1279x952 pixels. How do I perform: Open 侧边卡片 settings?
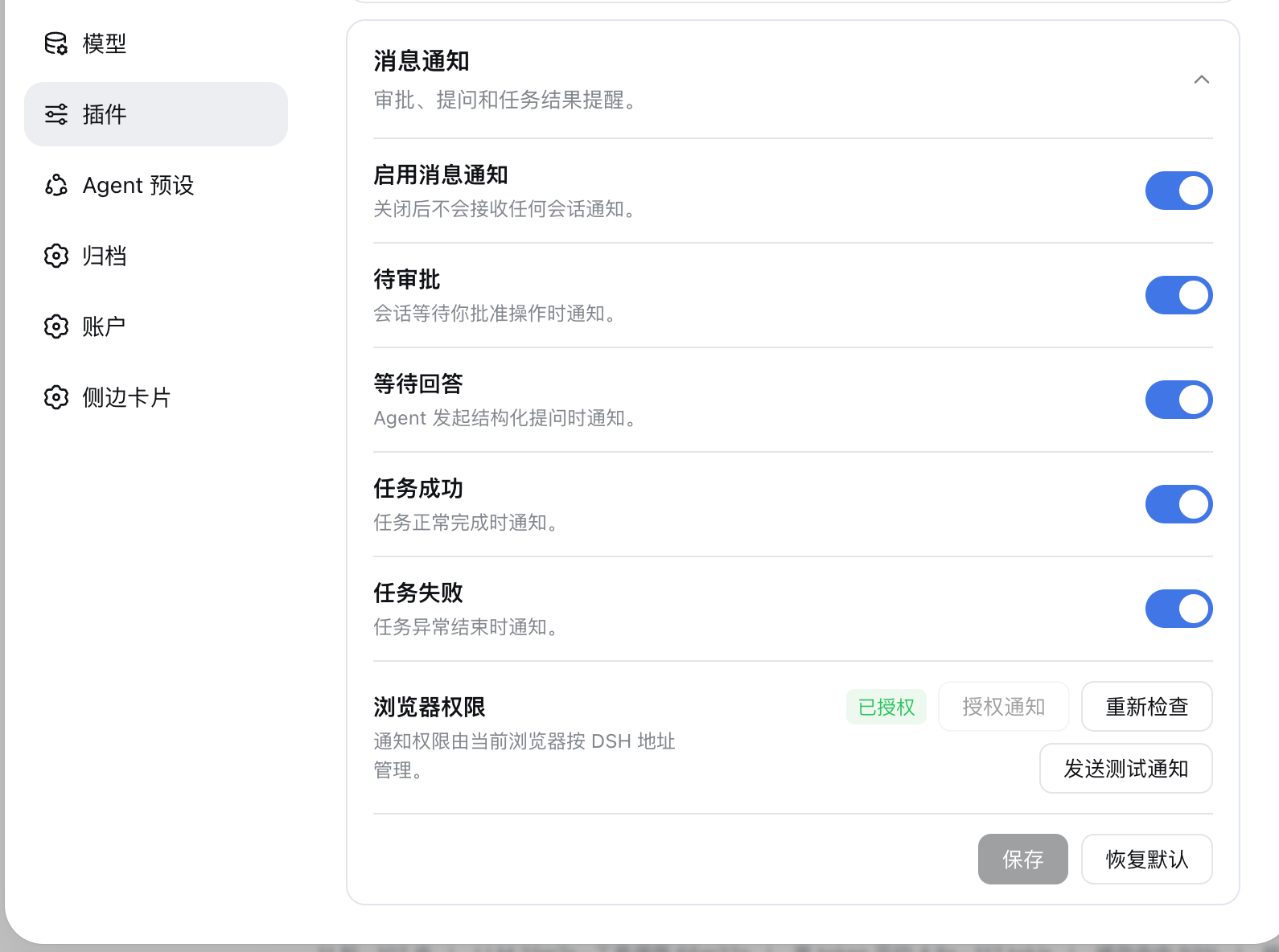(x=156, y=397)
